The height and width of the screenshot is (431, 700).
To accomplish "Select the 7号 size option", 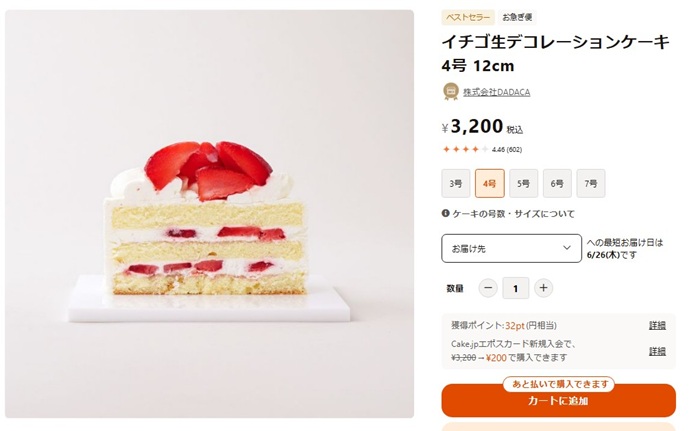I will 591,183.
